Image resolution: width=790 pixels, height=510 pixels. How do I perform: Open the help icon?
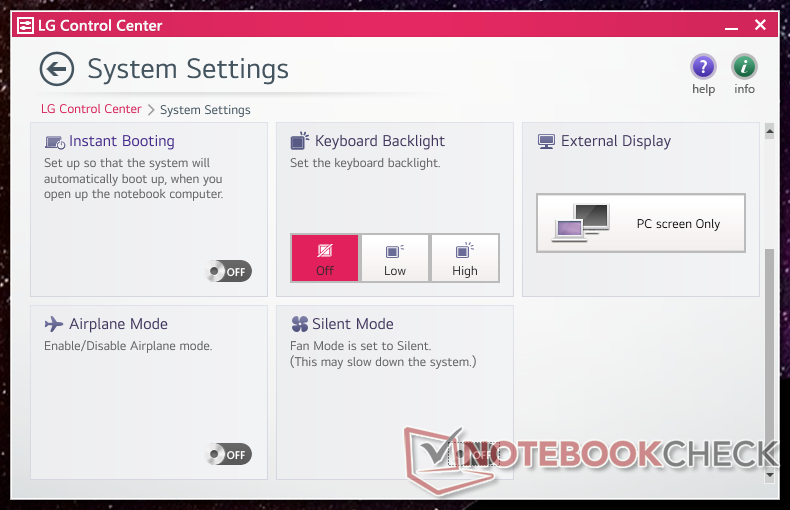(x=704, y=68)
